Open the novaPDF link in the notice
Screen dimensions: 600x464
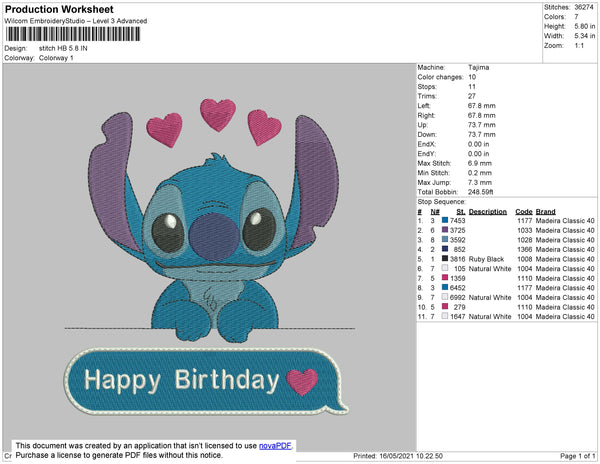(x=275, y=446)
